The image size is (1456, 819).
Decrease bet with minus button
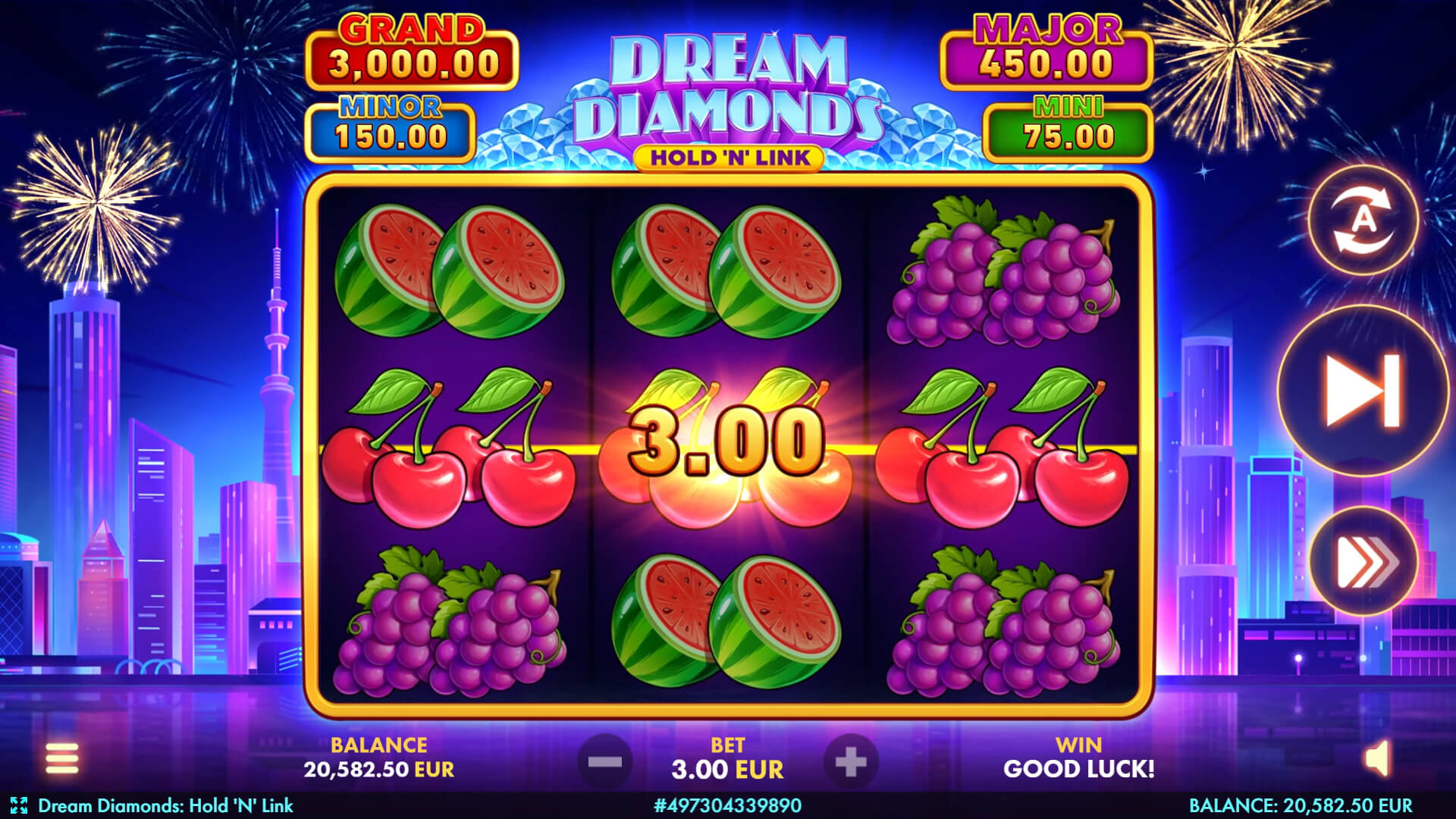coord(605,761)
